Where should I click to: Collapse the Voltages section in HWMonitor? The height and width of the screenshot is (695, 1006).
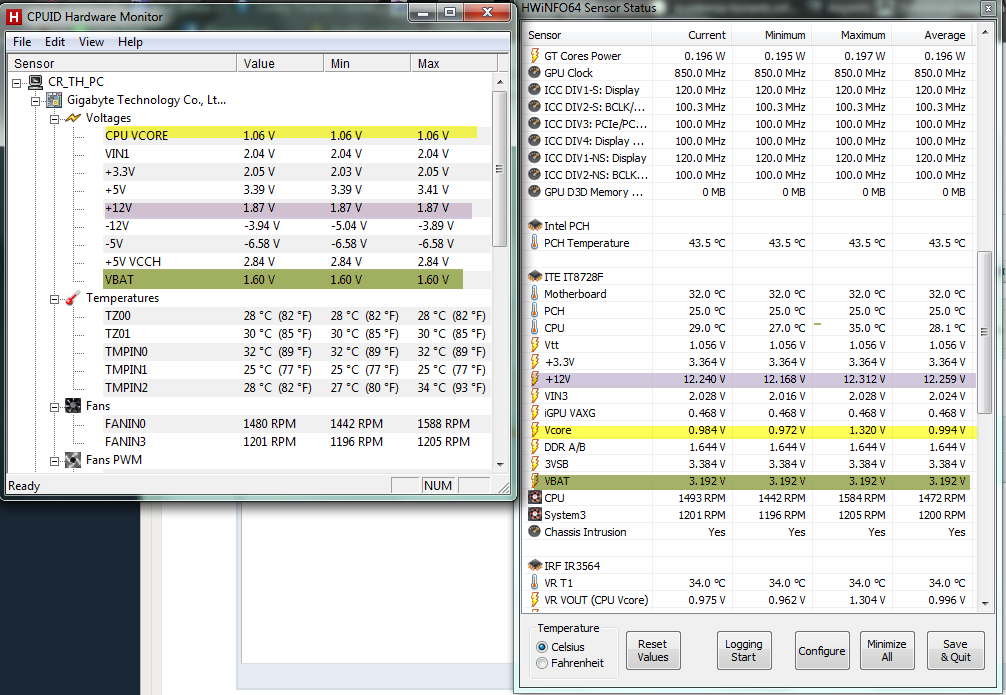click(55, 119)
